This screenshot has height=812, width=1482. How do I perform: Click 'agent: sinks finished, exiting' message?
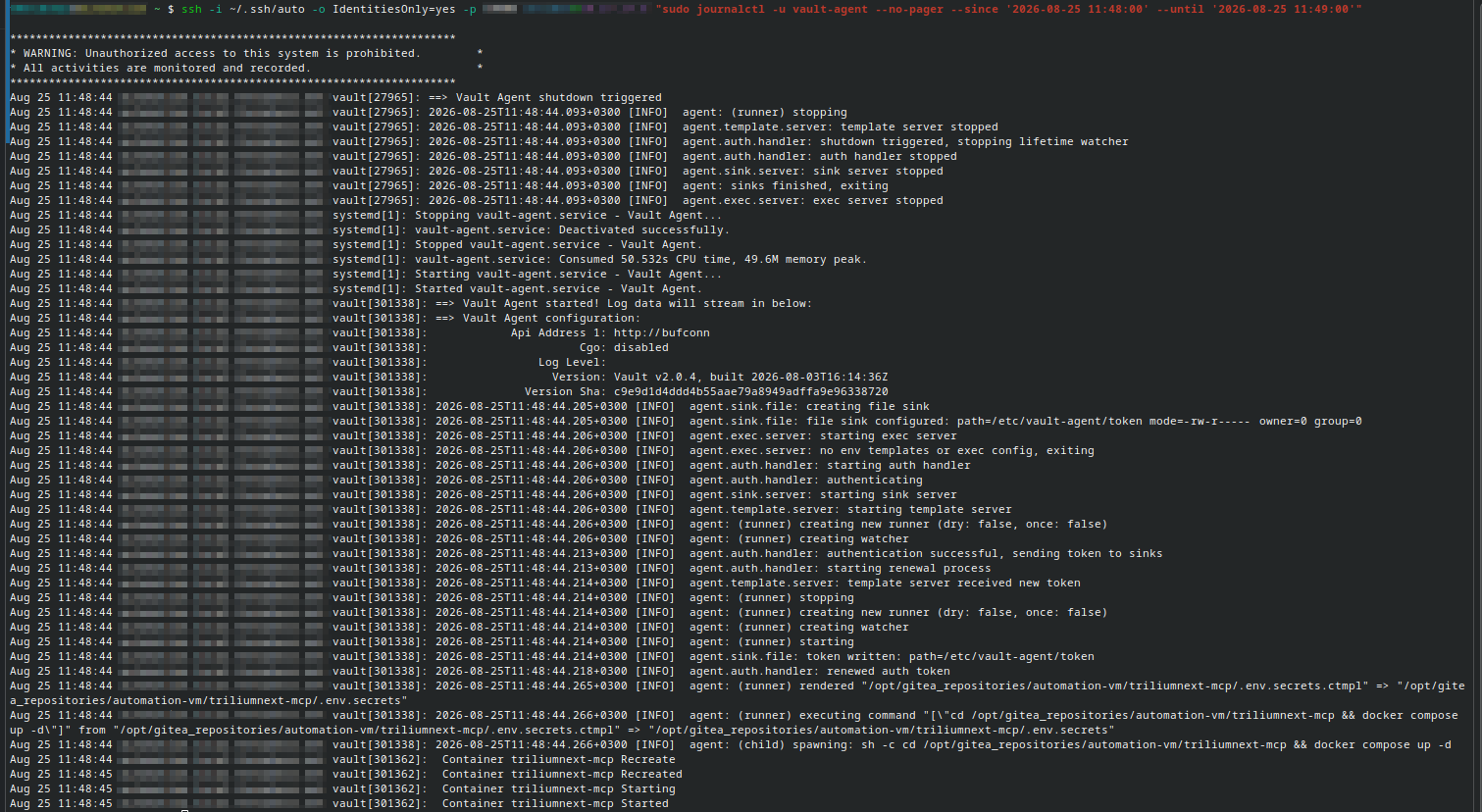pos(786,185)
